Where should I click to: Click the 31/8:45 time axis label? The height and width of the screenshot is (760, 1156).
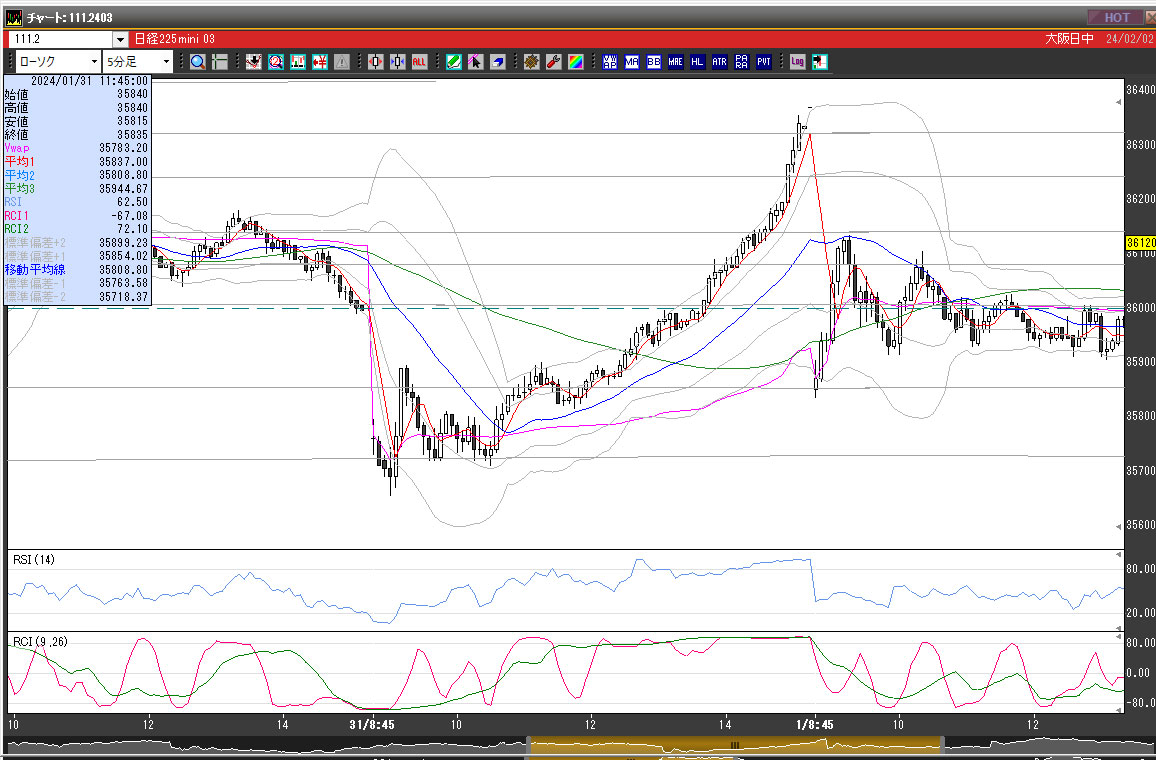pos(372,725)
